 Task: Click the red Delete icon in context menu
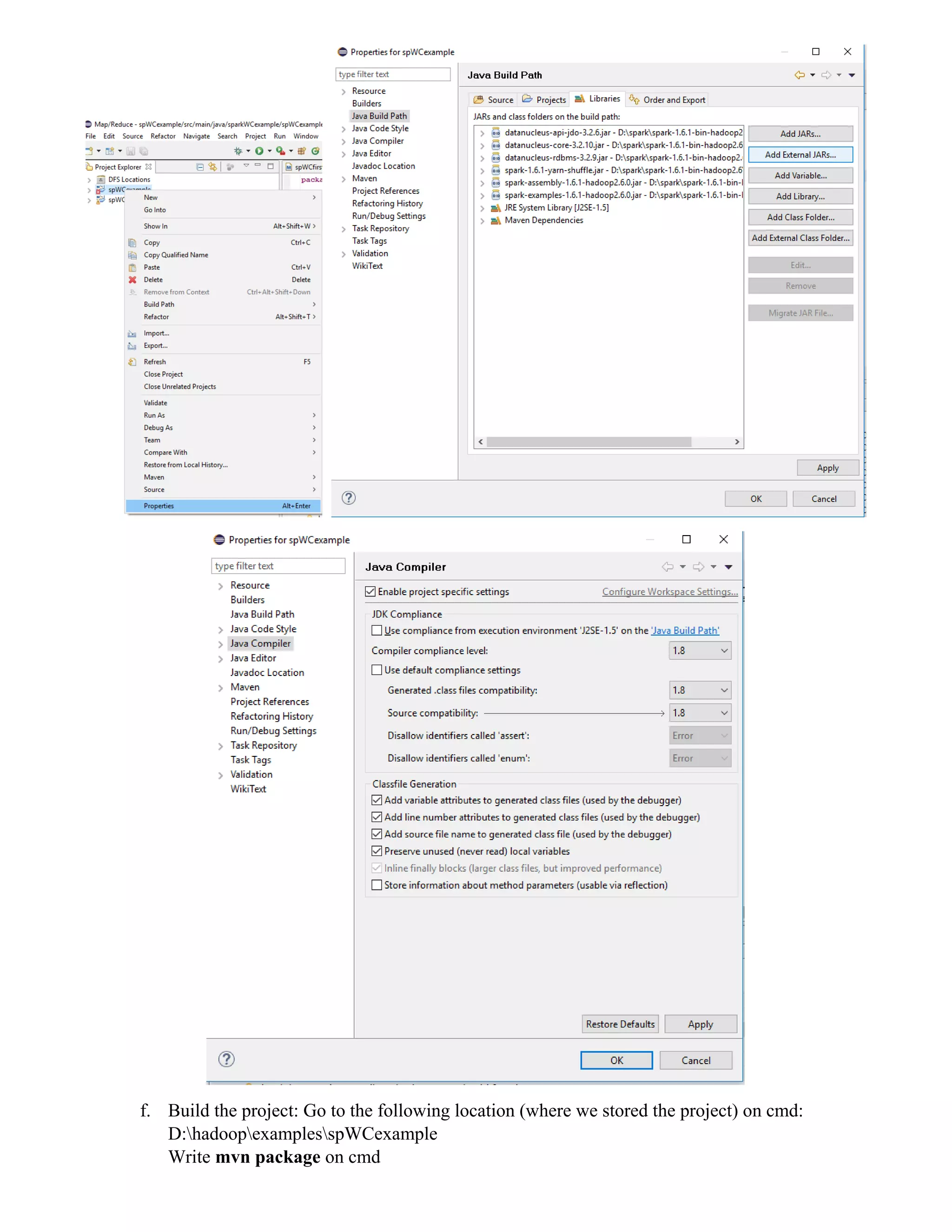[132, 280]
